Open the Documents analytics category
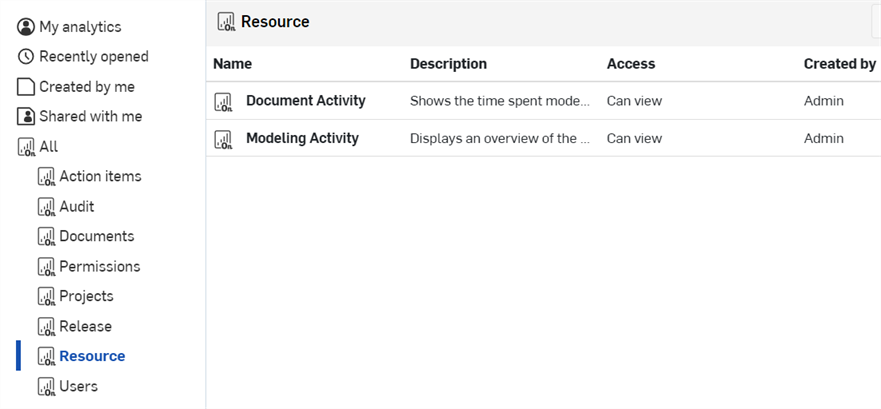 96,237
